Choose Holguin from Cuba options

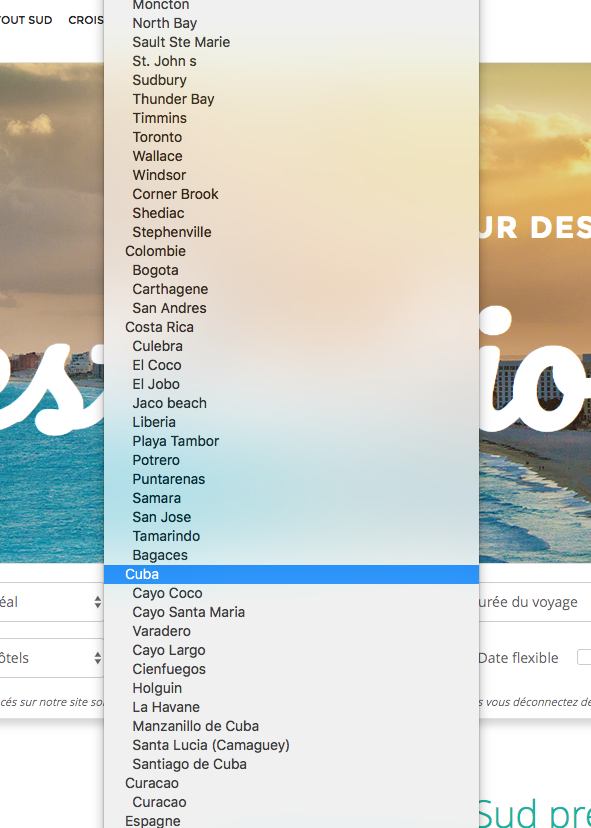pos(291,688)
